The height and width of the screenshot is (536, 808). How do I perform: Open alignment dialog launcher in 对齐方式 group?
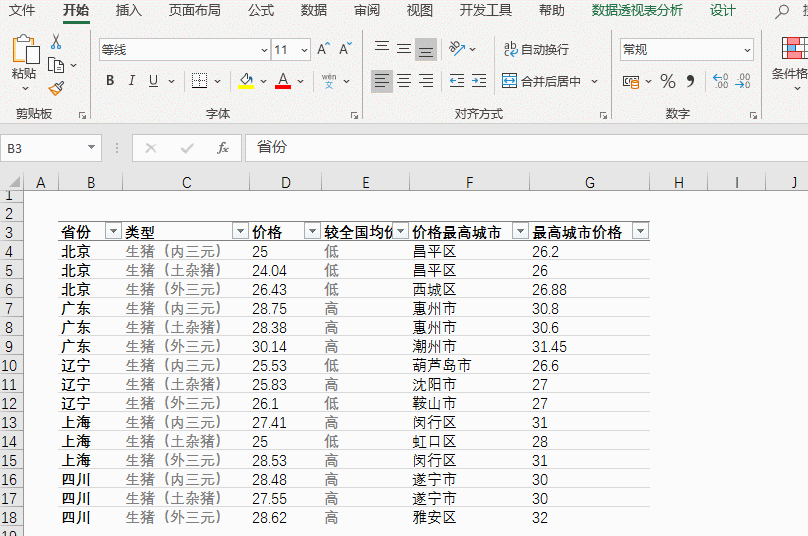coord(603,115)
